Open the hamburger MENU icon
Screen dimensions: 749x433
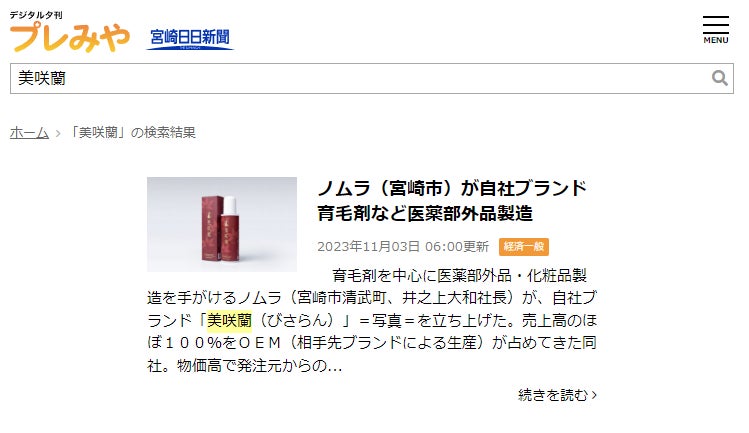point(715,30)
